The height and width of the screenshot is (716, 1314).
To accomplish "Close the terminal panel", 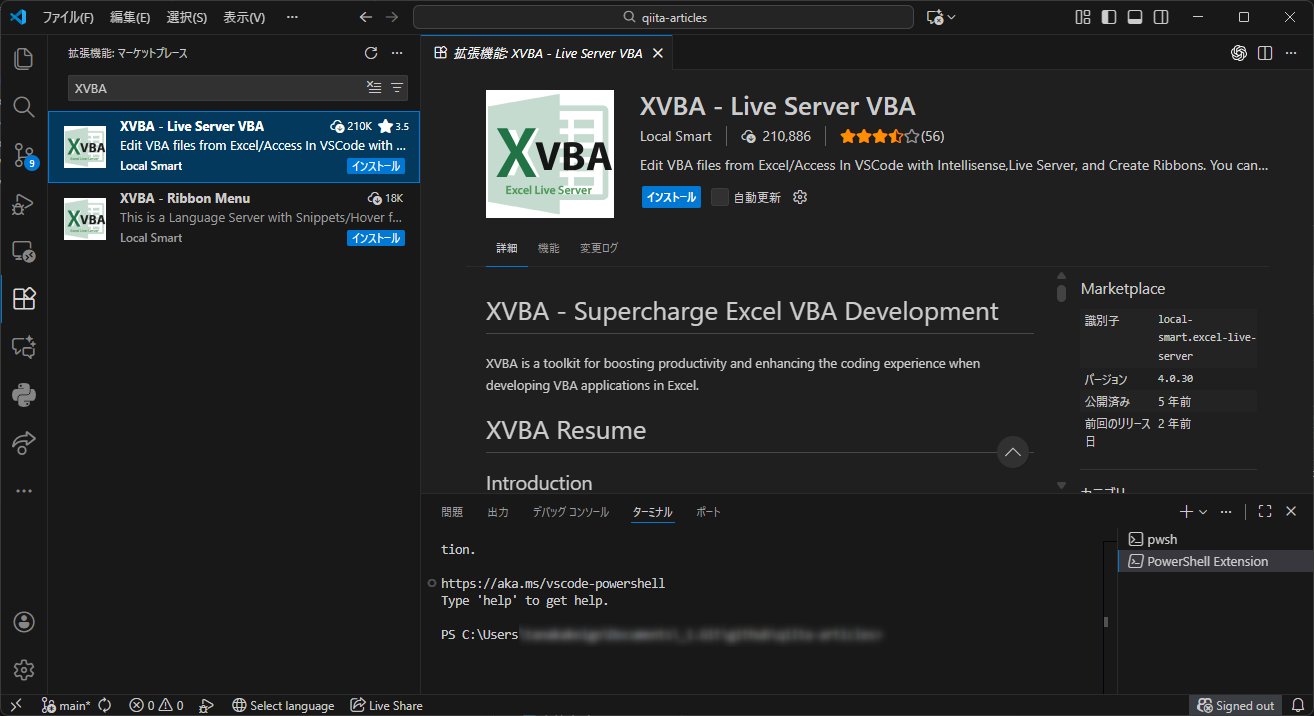I will (x=1291, y=511).
